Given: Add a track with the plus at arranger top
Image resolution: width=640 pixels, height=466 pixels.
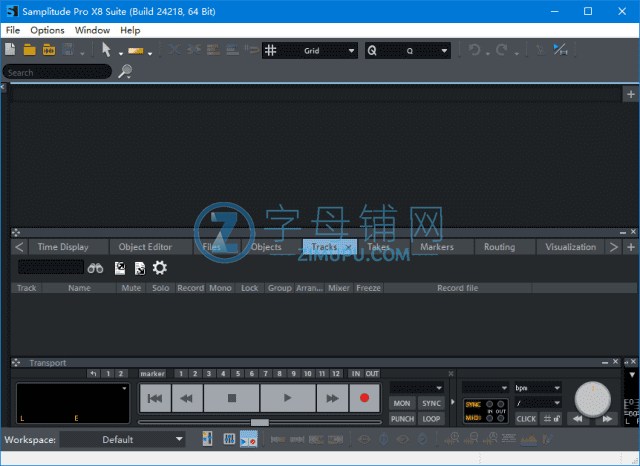Looking at the screenshot, I should [x=631, y=94].
